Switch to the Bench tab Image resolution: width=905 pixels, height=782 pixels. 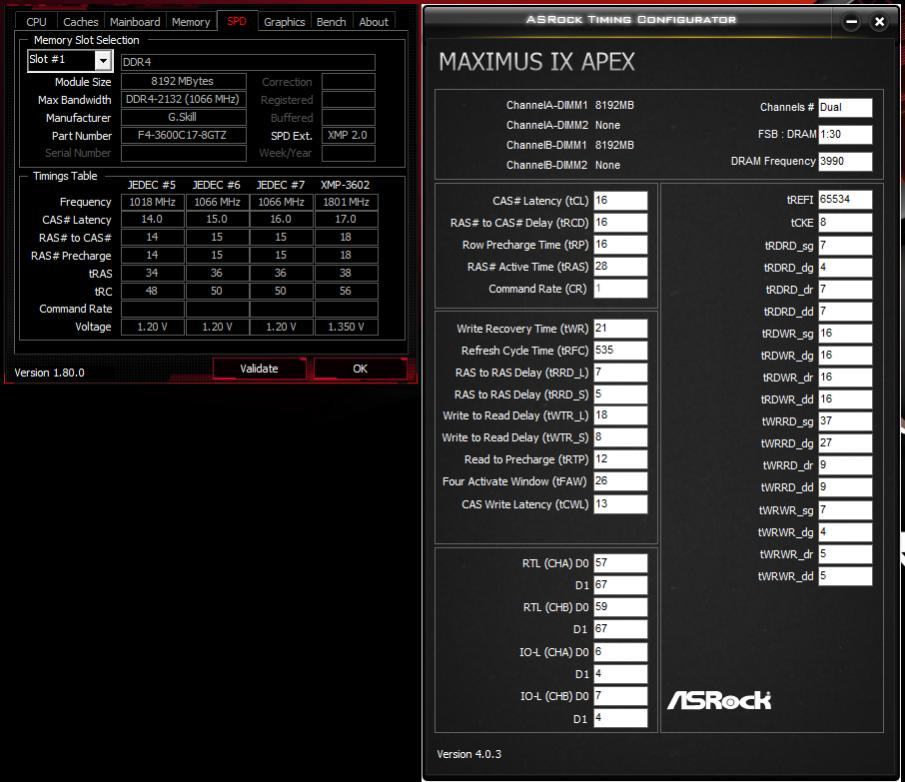point(331,22)
